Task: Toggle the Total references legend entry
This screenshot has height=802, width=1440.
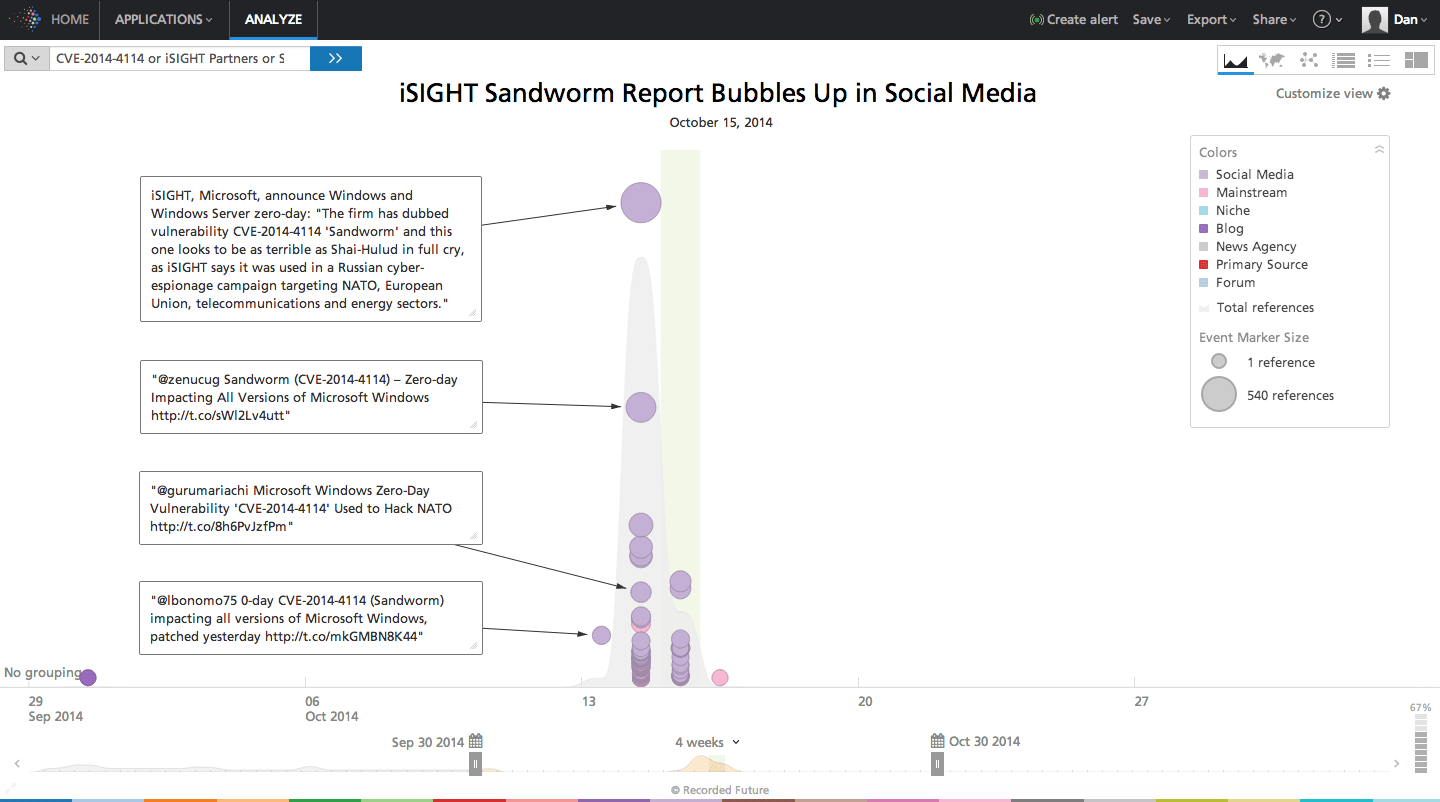Action: coord(1257,307)
